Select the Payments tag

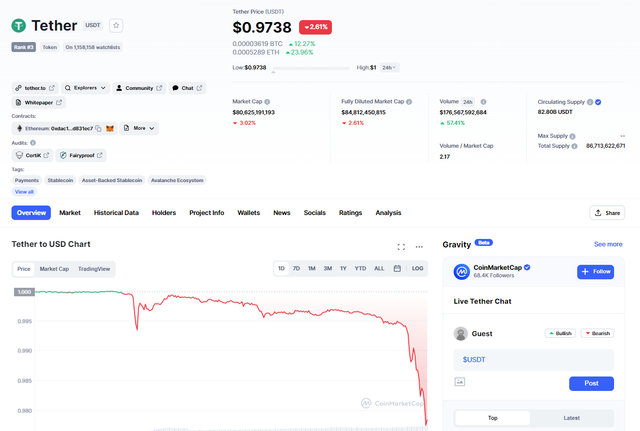27,180
